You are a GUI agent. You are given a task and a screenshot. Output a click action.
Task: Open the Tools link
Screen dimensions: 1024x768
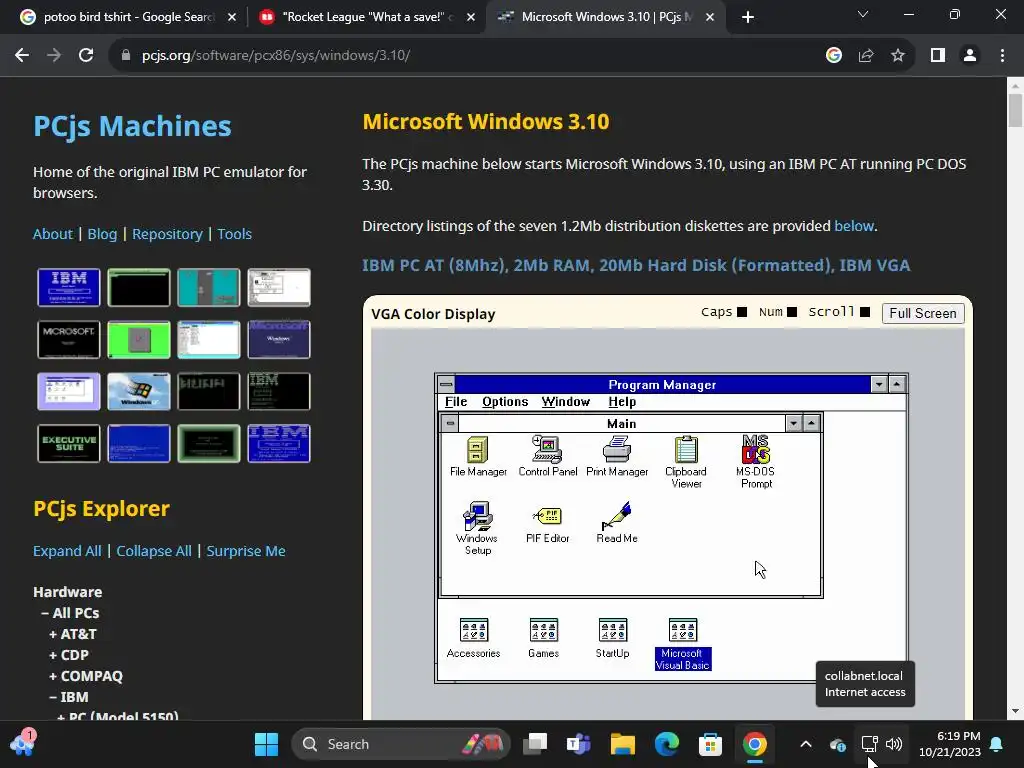click(x=234, y=234)
